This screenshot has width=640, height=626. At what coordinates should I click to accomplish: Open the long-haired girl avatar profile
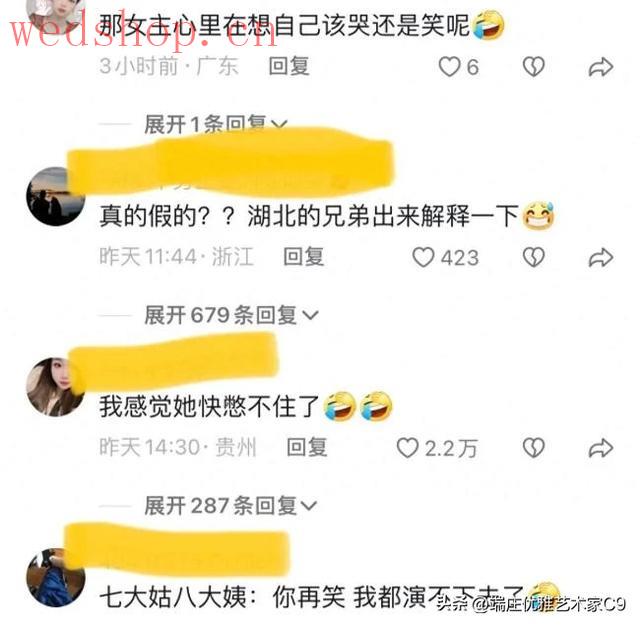[56, 387]
